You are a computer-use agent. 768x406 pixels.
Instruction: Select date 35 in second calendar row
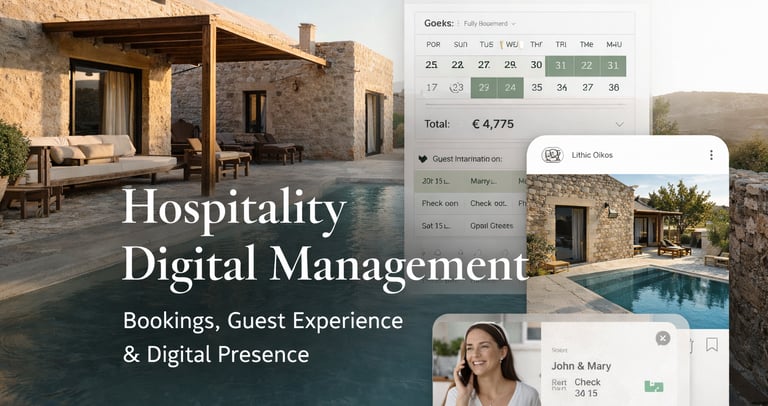pyautogui.click(x=537, y=88)
